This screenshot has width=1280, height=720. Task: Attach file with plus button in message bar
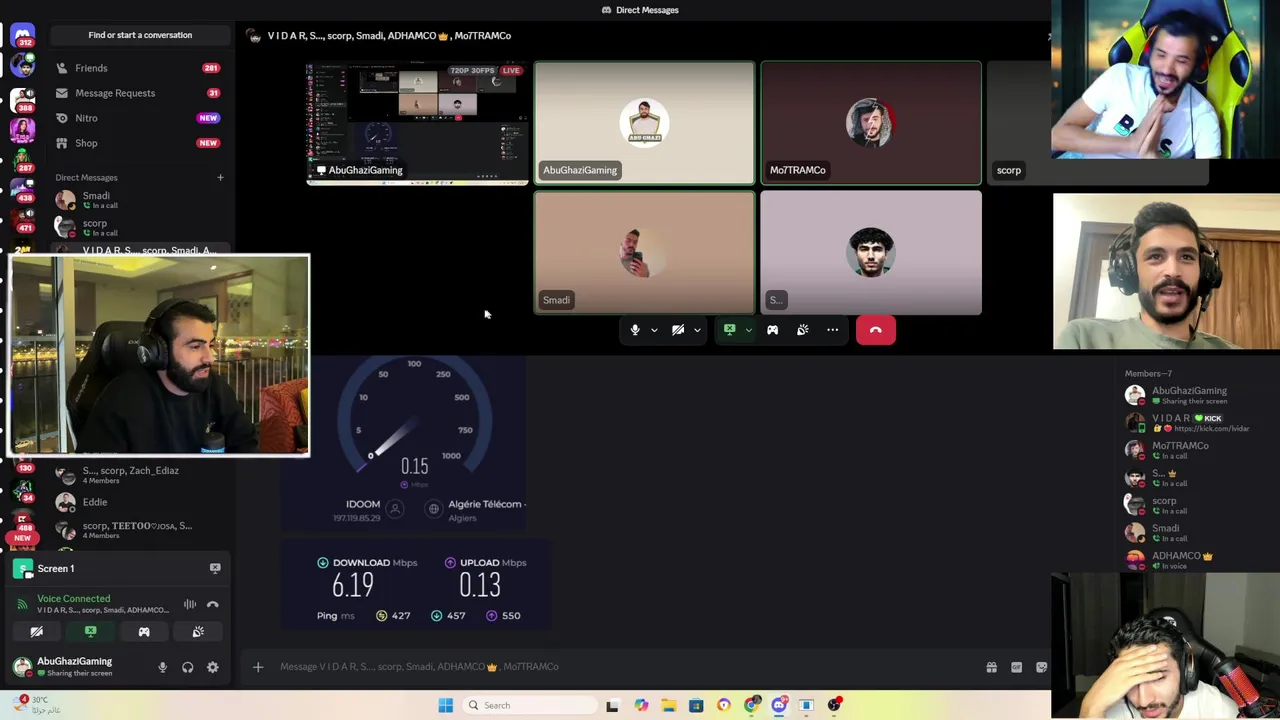(257, 667)
